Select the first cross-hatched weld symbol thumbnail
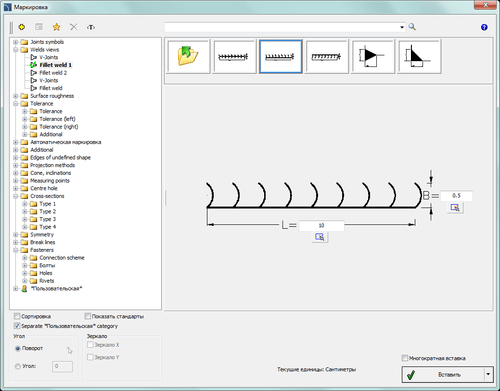The height and width of the screenshot is (391, 500). [x=234, y=56]
